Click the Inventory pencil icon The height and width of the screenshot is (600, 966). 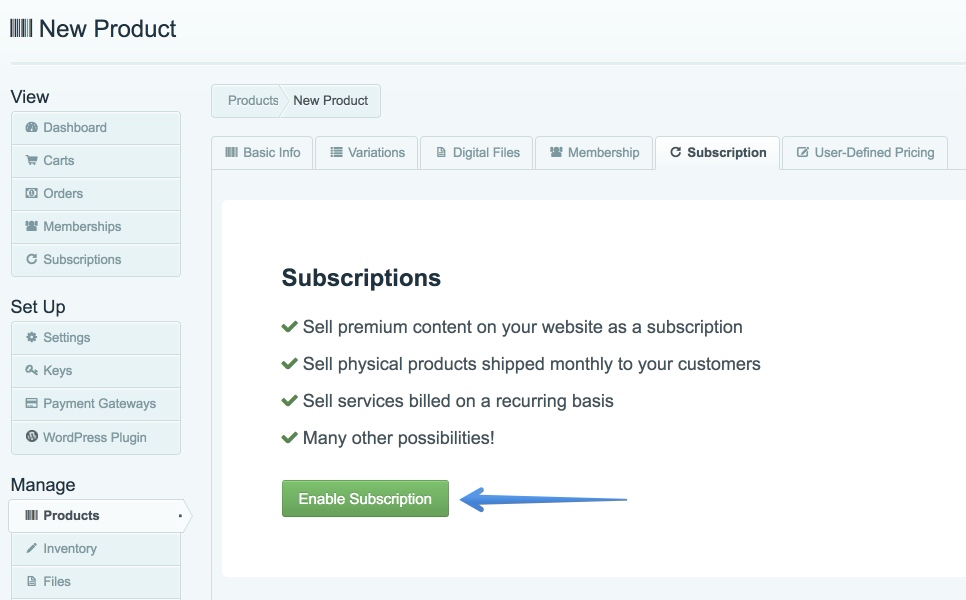(31, 548)
